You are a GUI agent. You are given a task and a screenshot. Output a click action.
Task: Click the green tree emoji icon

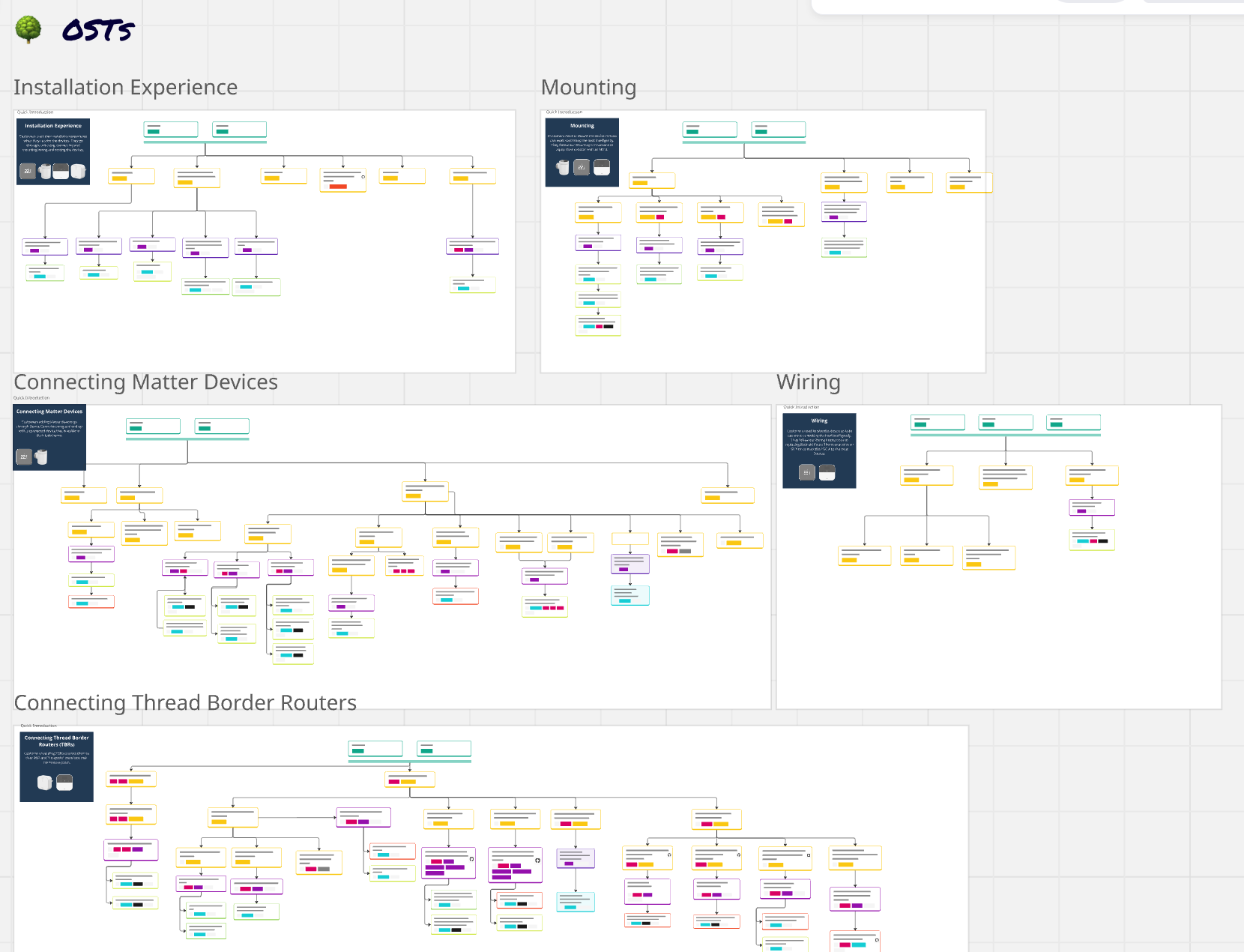click(x=28, y=29)
